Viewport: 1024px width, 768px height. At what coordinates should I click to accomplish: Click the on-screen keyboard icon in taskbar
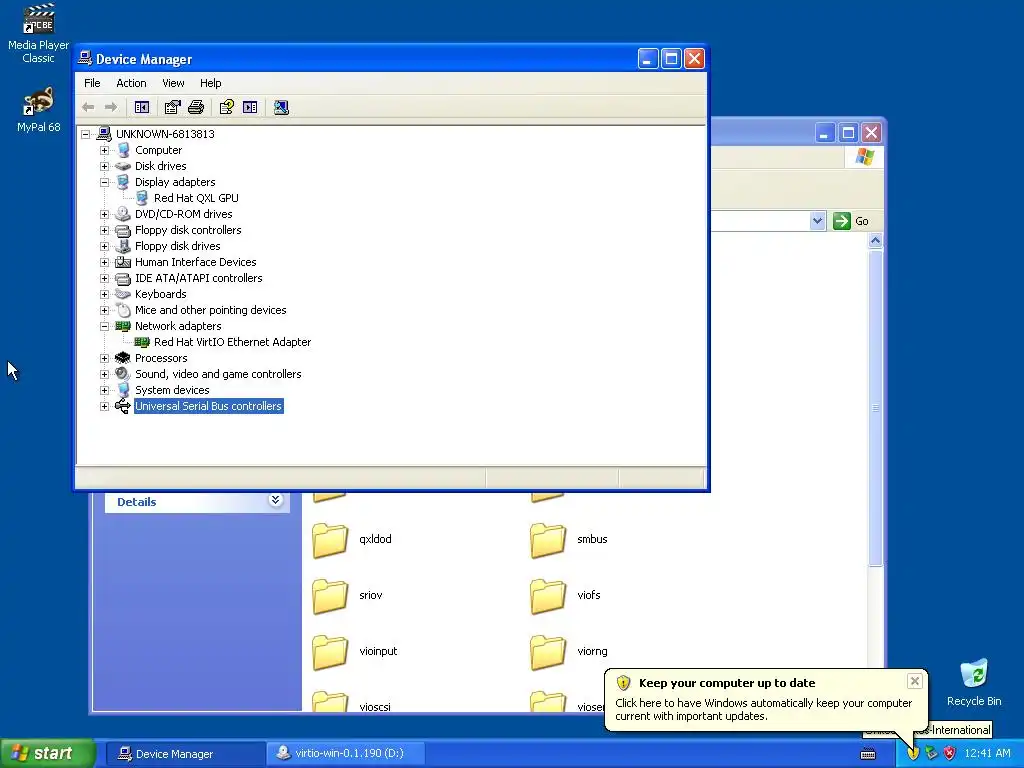(x=868, y=754)
